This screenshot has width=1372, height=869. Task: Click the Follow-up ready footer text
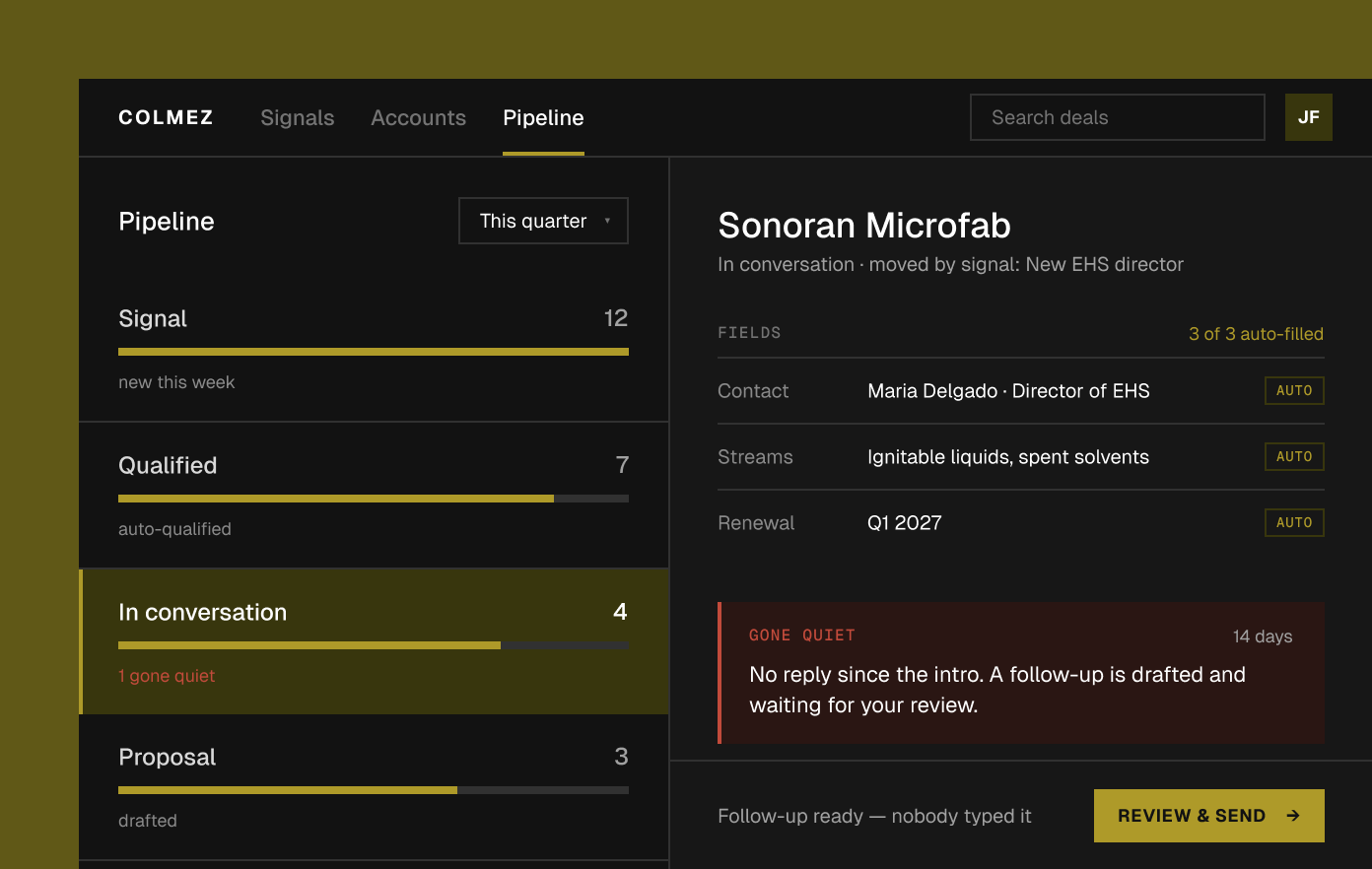(x=874, y=816)
